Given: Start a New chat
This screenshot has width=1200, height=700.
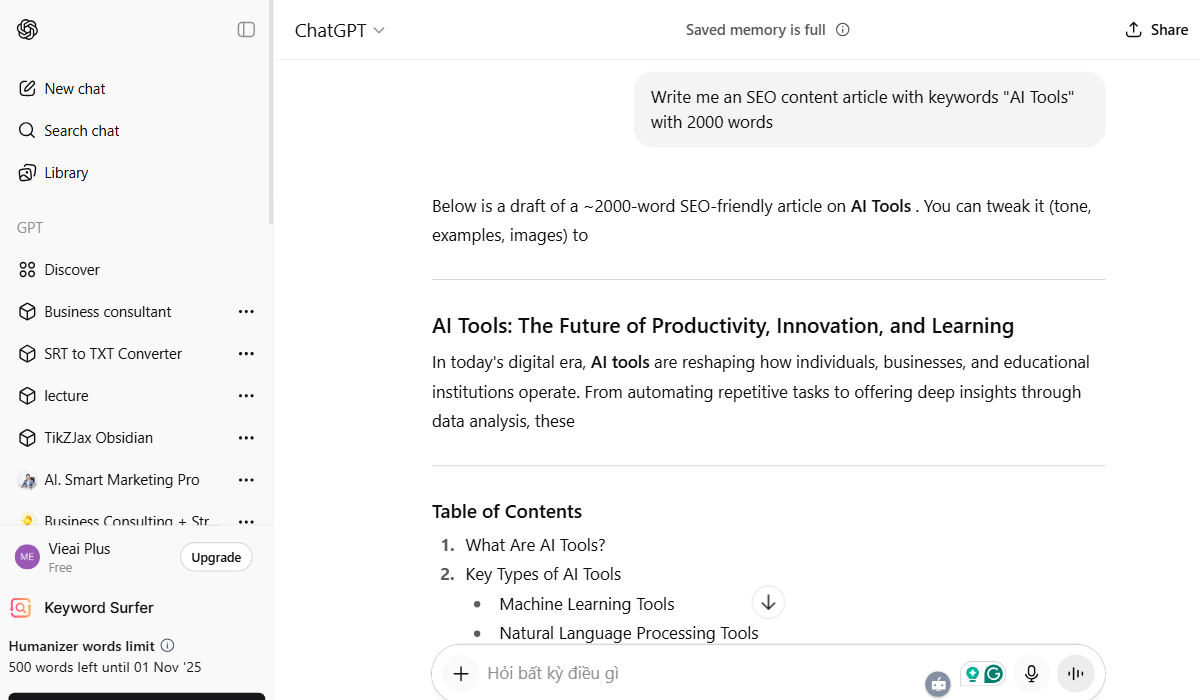Looking at the screenshot, I should coord(75,89).
